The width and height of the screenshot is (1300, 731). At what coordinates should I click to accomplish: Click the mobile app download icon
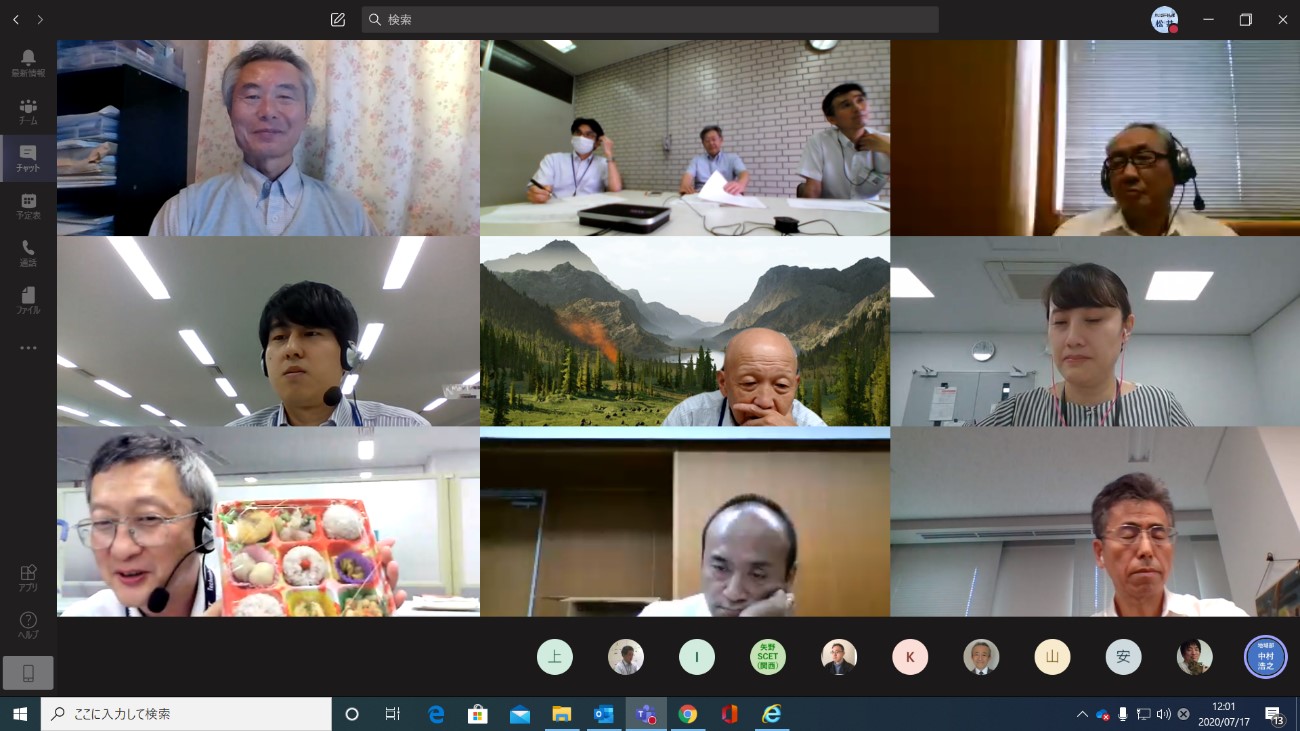click(28, 673)
